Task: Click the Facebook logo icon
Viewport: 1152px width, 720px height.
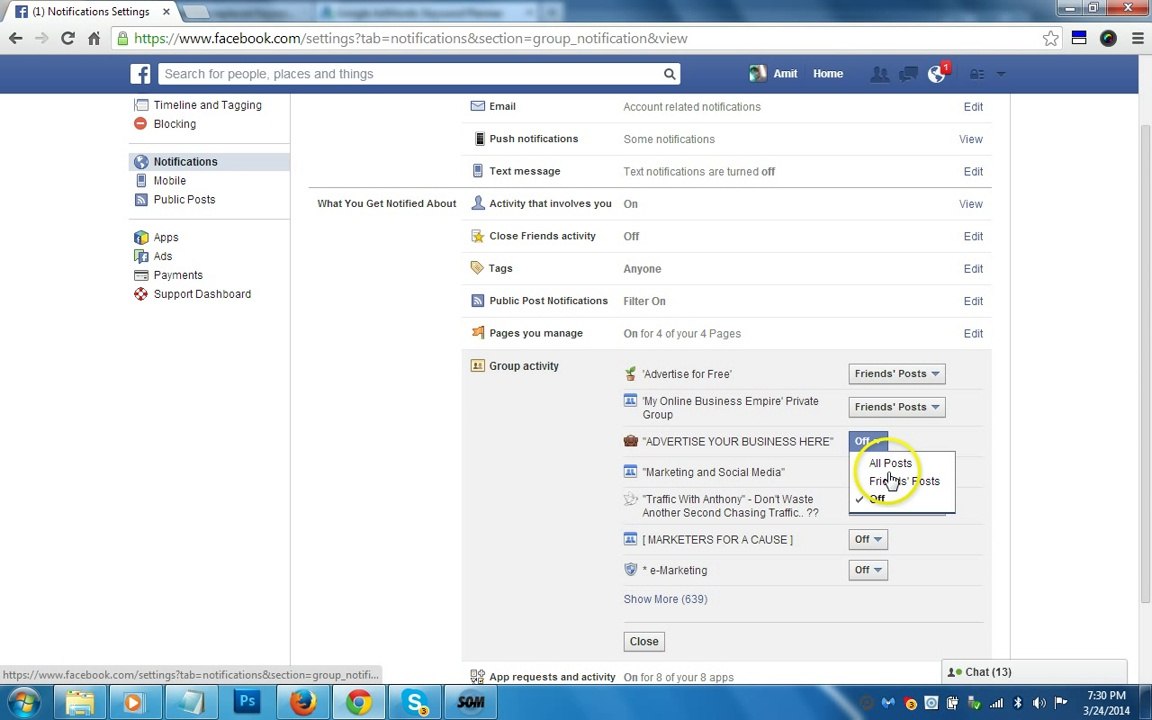Action: tap(140, 73)
